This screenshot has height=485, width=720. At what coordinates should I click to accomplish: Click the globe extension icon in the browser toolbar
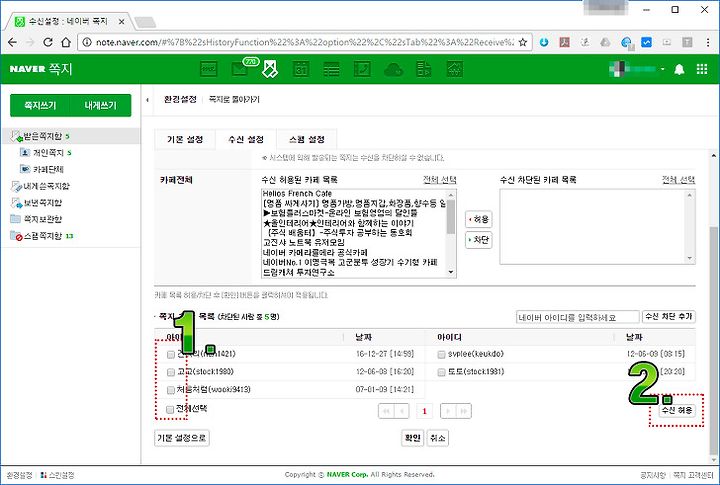[x=627, y=43]
